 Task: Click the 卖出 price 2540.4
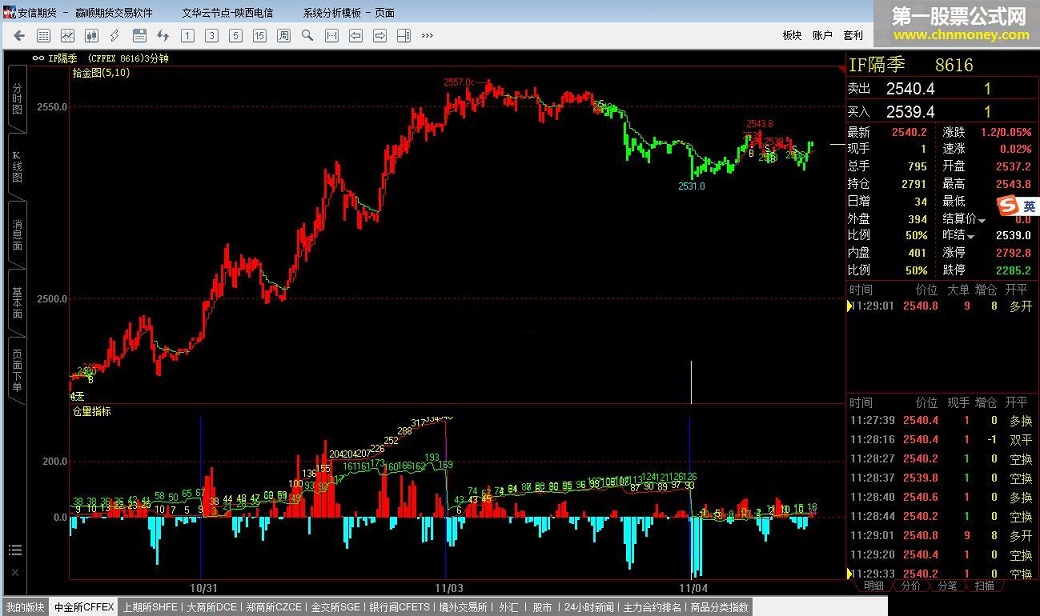[910, 88]
